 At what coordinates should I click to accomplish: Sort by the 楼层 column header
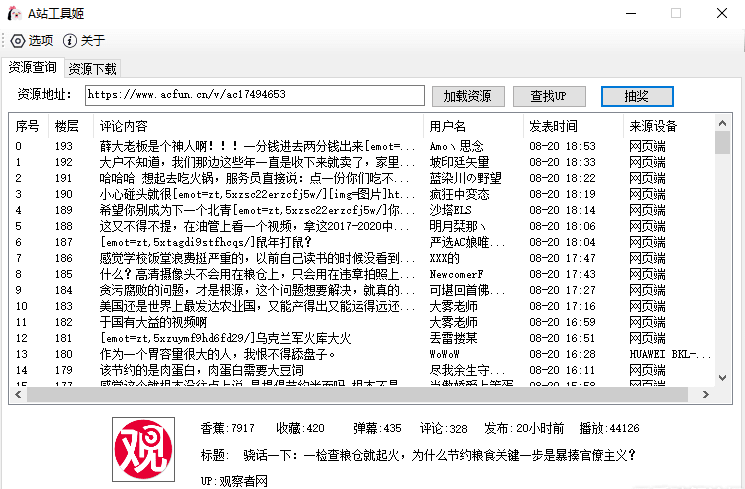pyautogui.click(x=70, y=126)
